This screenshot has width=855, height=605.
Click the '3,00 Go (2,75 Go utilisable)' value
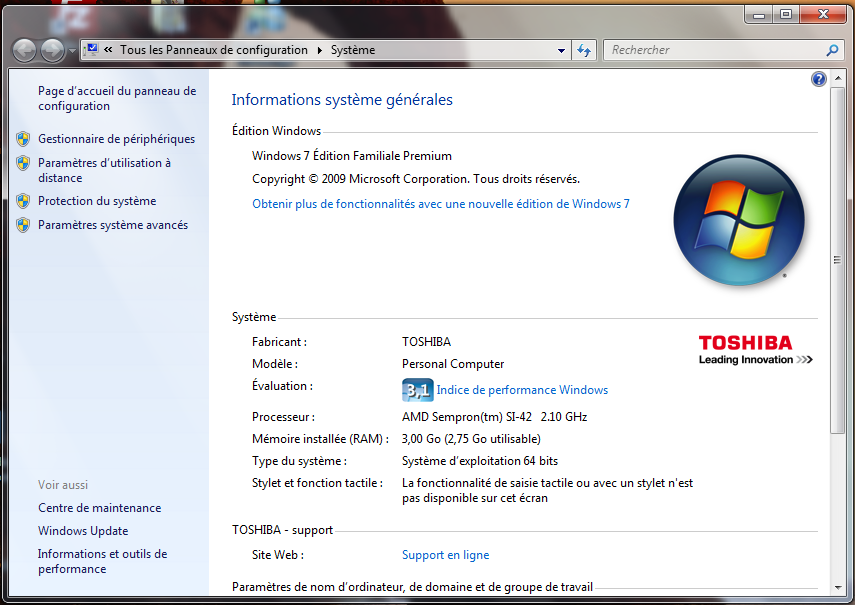[471, 439]
